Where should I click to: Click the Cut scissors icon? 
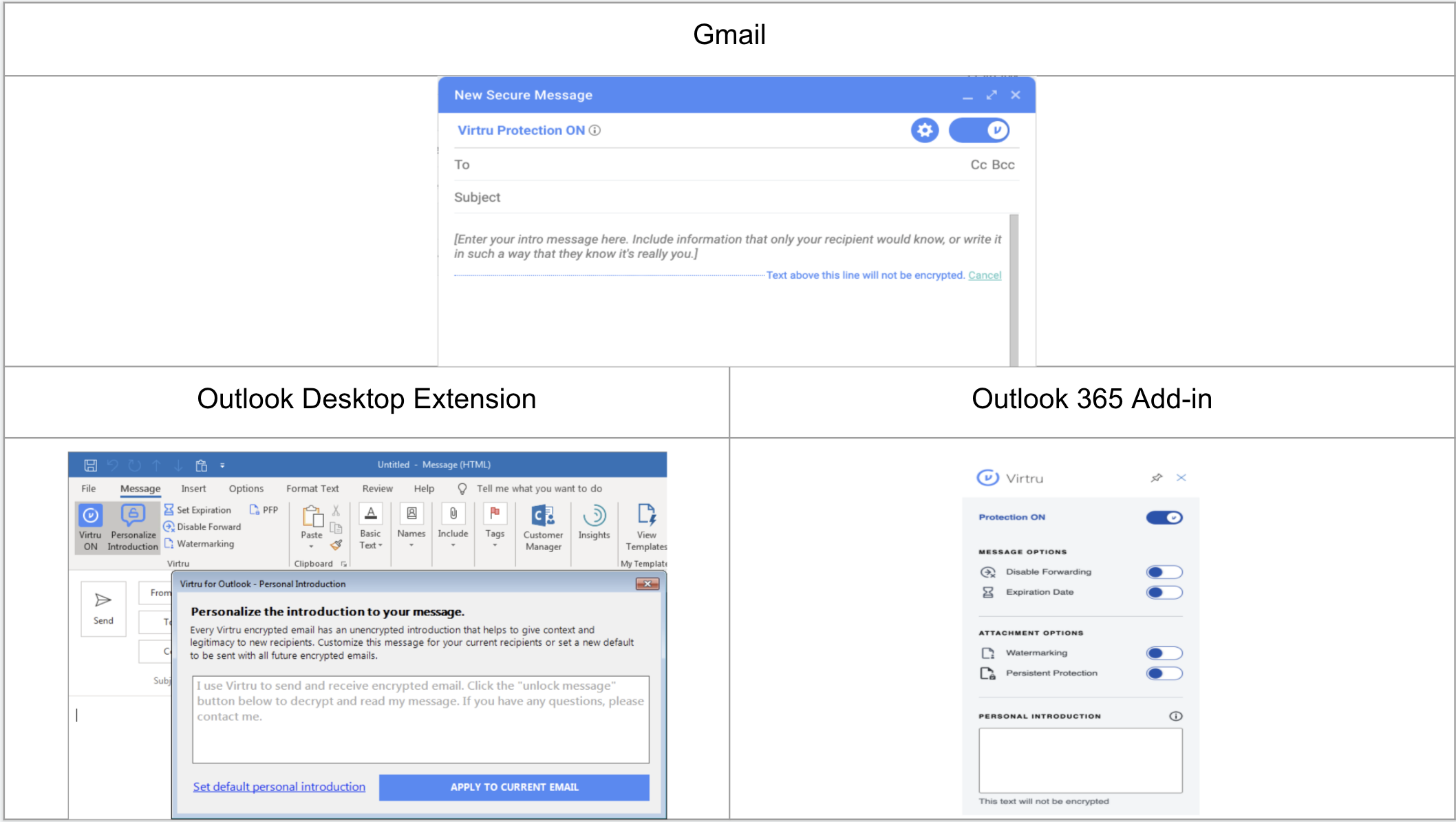coord(336,510)
